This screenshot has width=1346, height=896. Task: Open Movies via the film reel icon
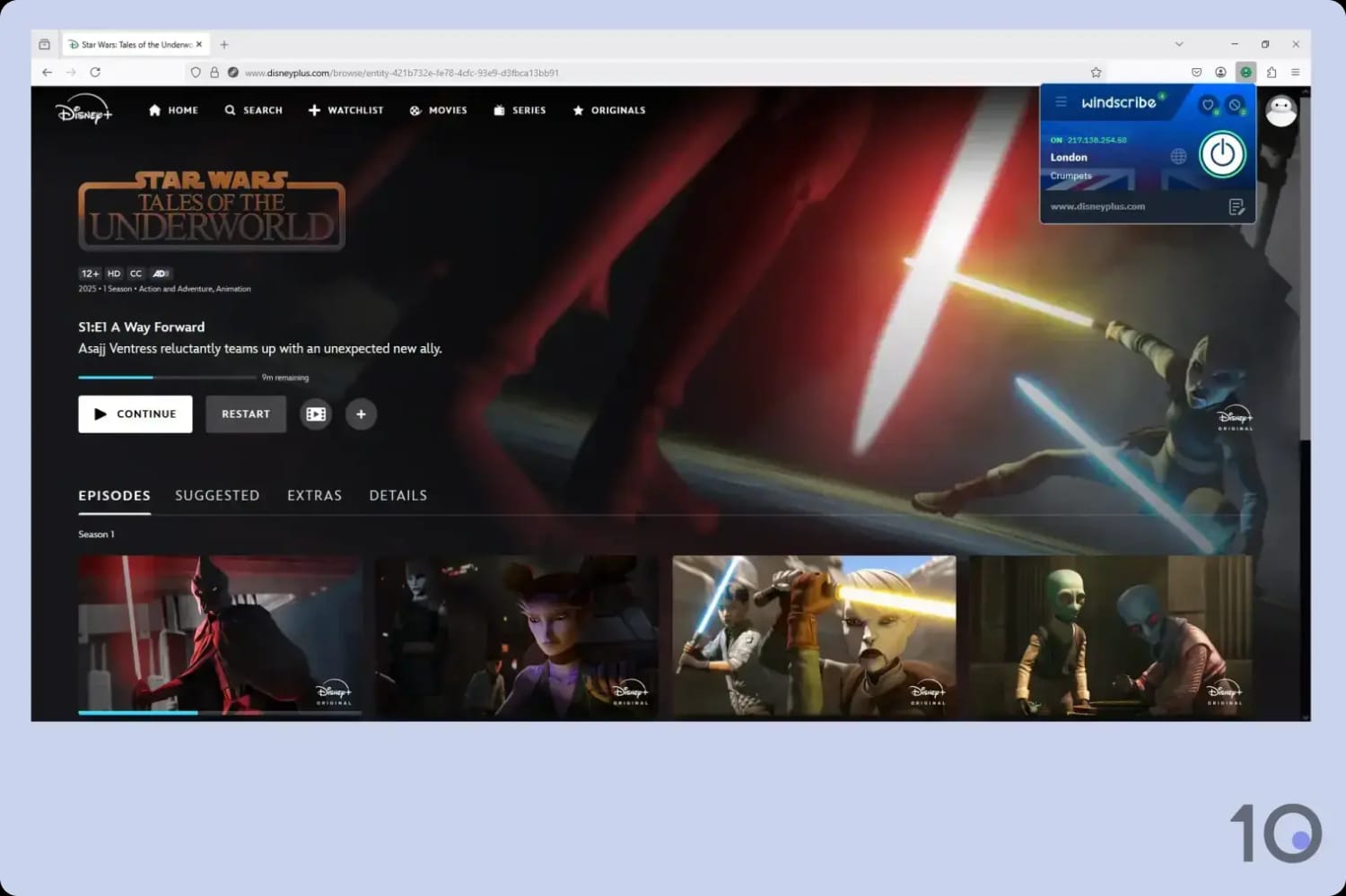click(x=415, y=109)
